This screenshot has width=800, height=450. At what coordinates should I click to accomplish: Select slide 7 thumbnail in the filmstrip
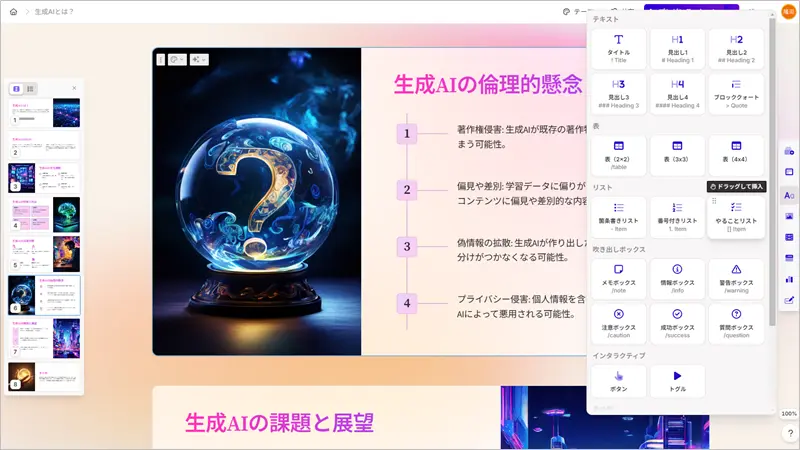point(44,338)
